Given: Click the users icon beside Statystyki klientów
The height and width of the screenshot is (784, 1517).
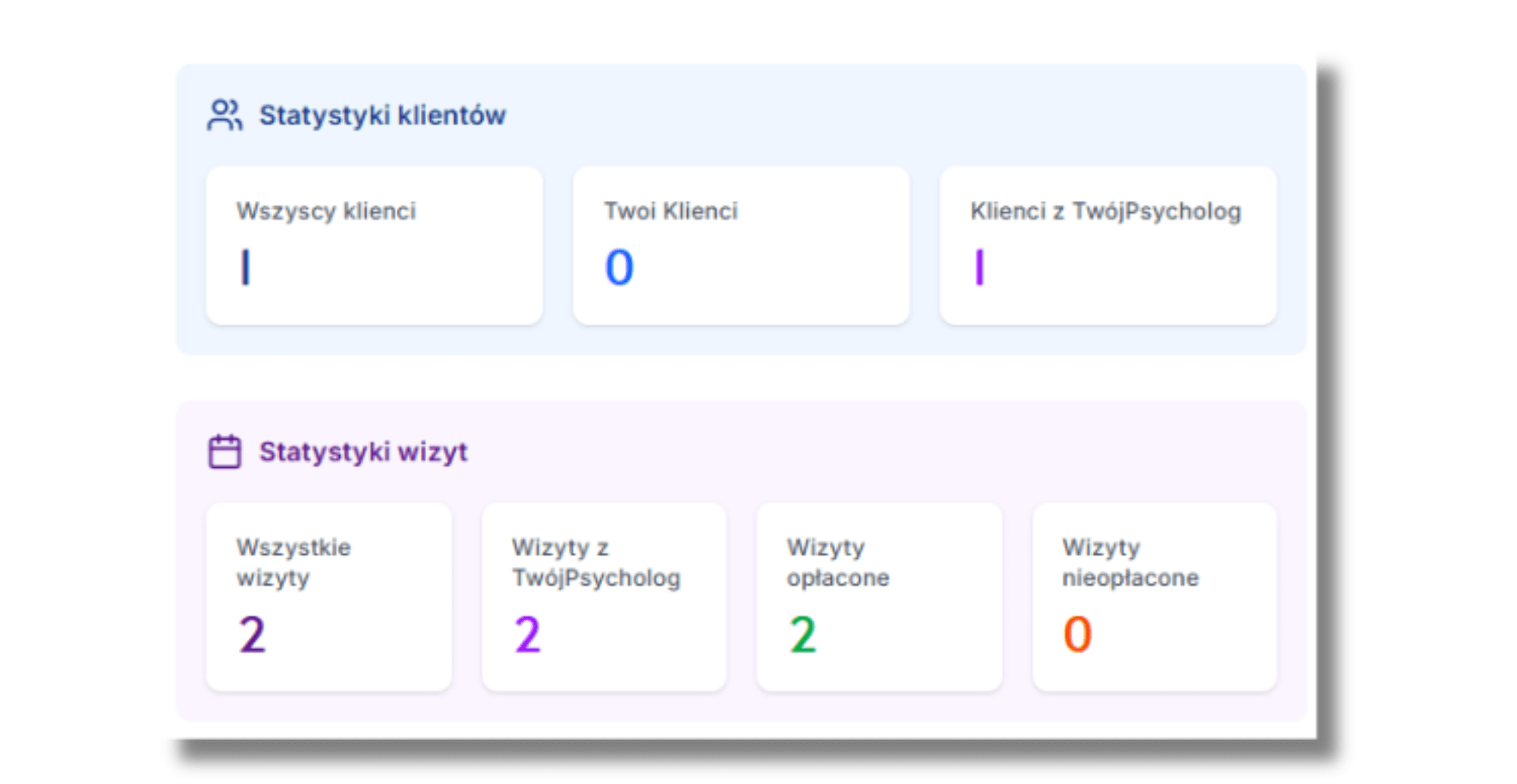Looking at the screenshot, I should tap(225, 115).
